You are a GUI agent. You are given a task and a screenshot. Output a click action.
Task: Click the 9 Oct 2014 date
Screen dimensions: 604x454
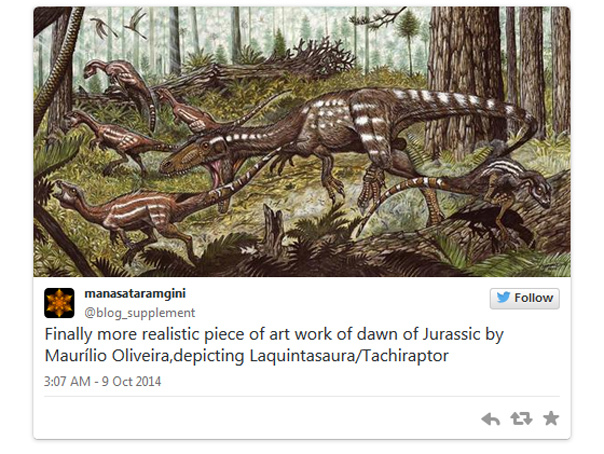click(x=134, y=381)
